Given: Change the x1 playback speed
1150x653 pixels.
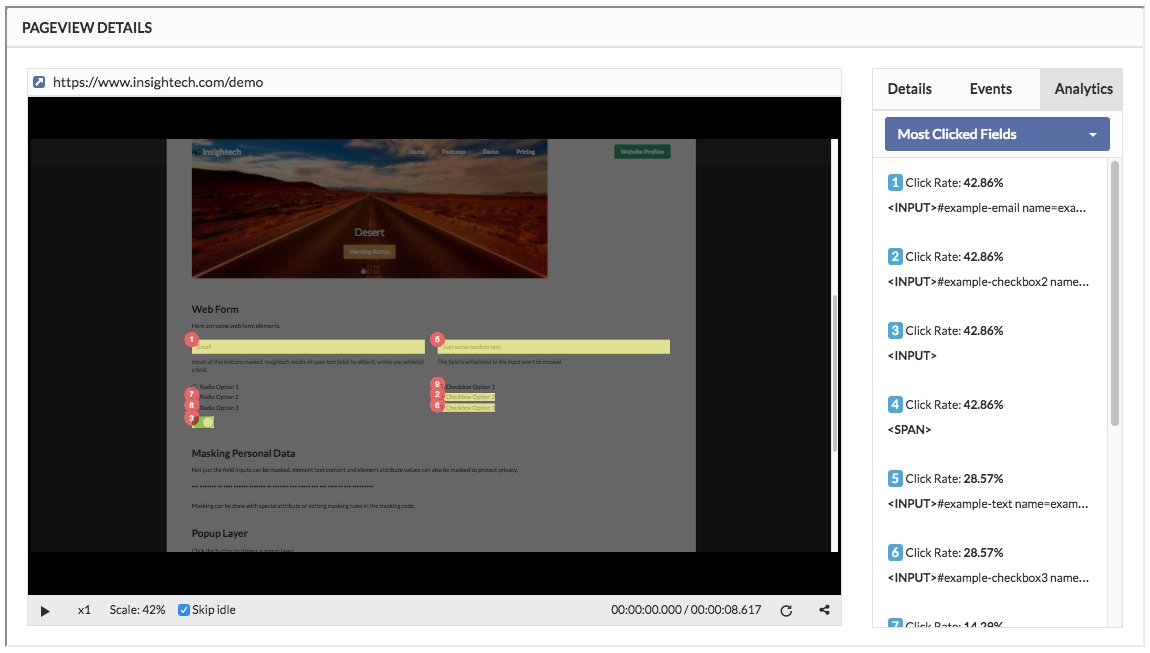Looking at the screenshot, I should [84, 610].
